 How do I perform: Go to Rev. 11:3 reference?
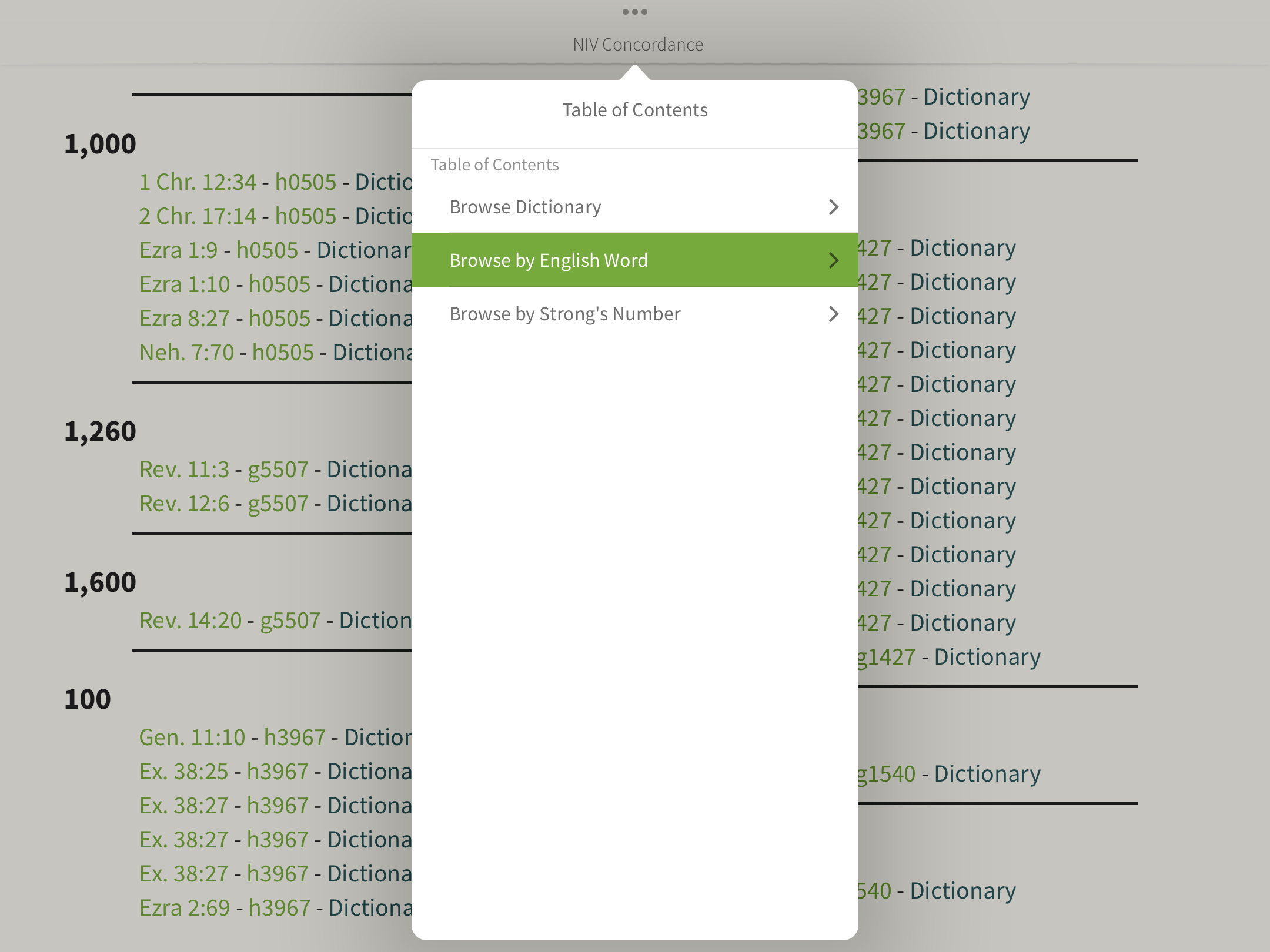point(184,470)
